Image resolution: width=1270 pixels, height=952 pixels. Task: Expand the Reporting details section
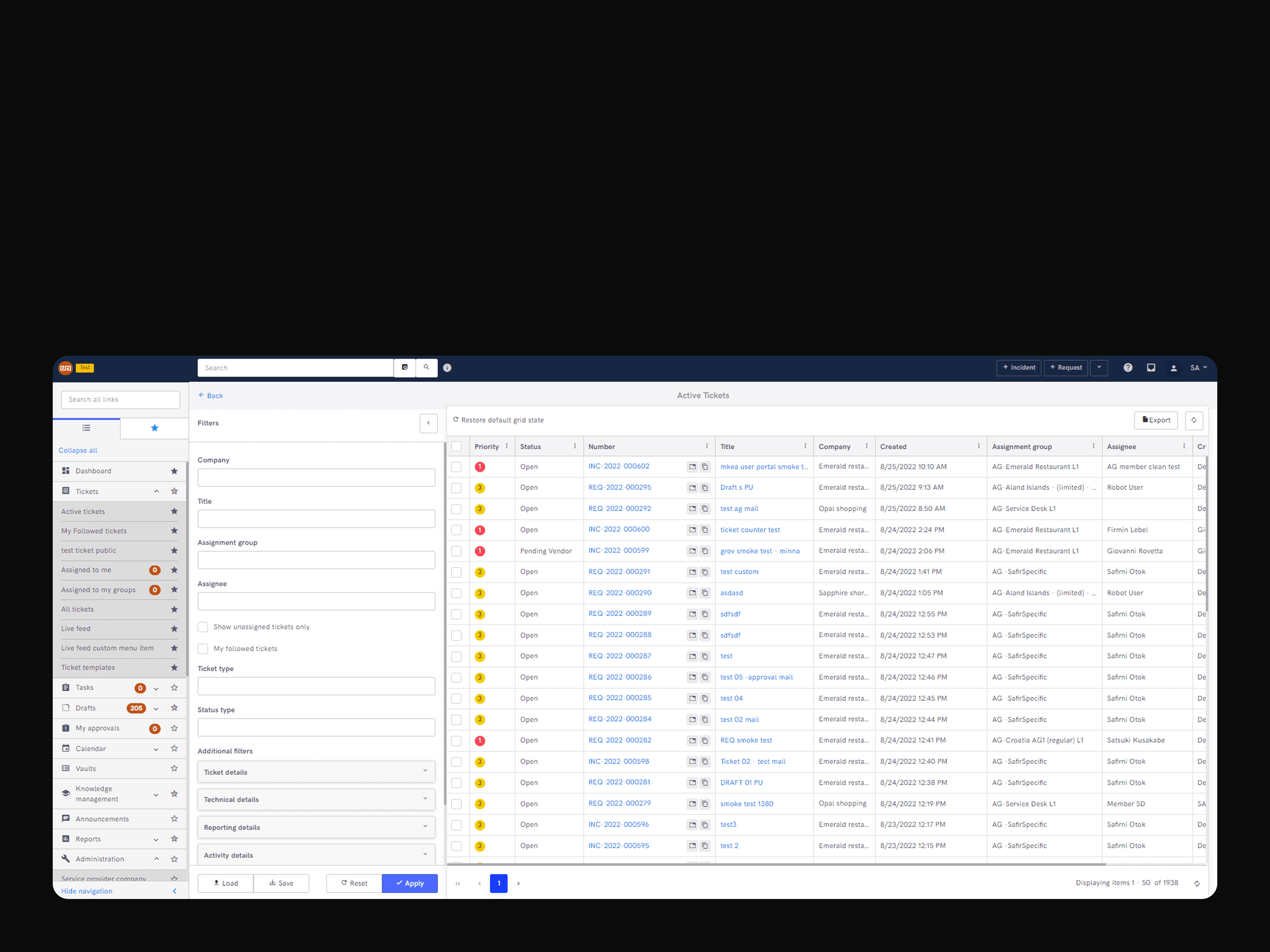[316, 827]
